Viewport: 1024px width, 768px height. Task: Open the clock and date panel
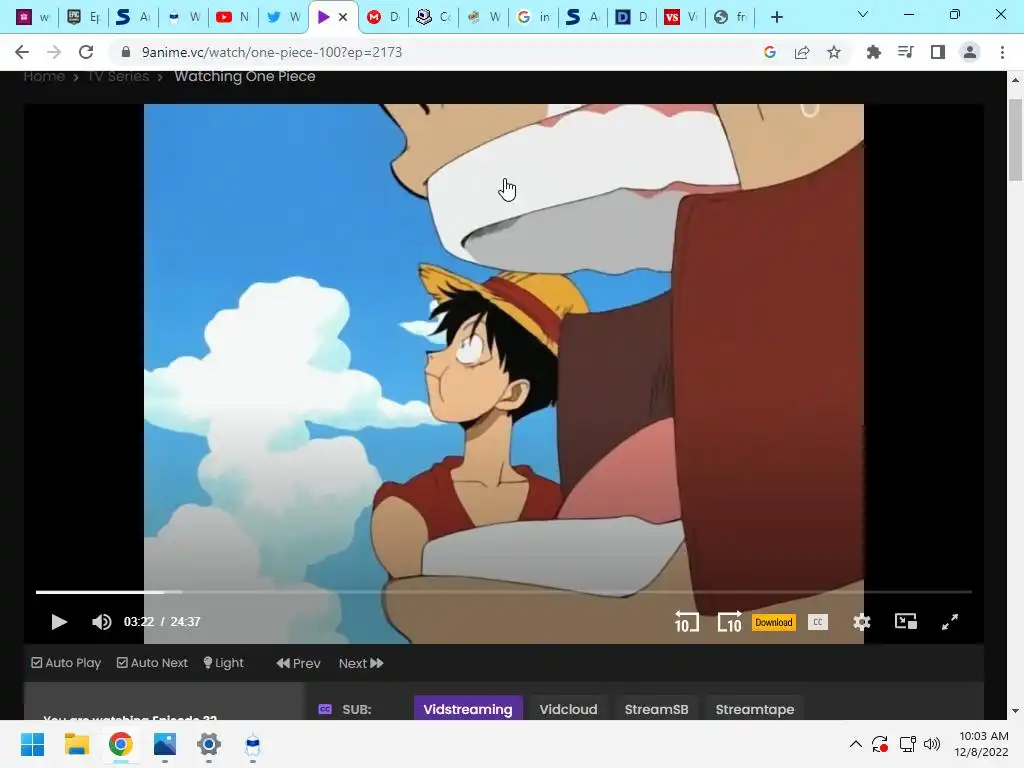983,744
